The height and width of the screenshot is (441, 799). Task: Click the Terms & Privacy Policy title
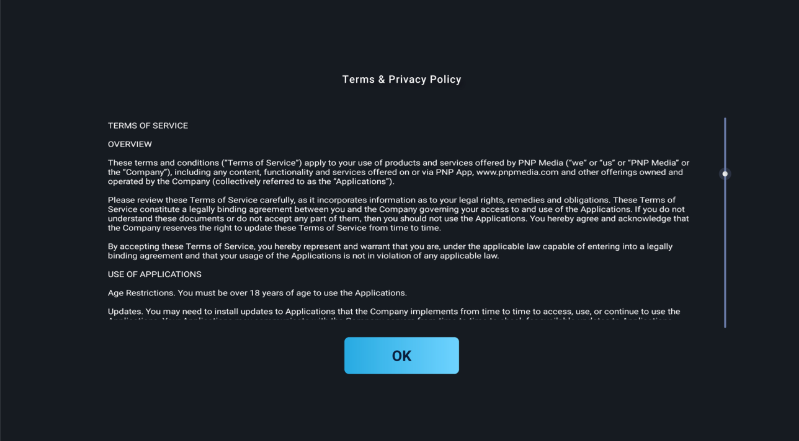(x=401, y=79)
